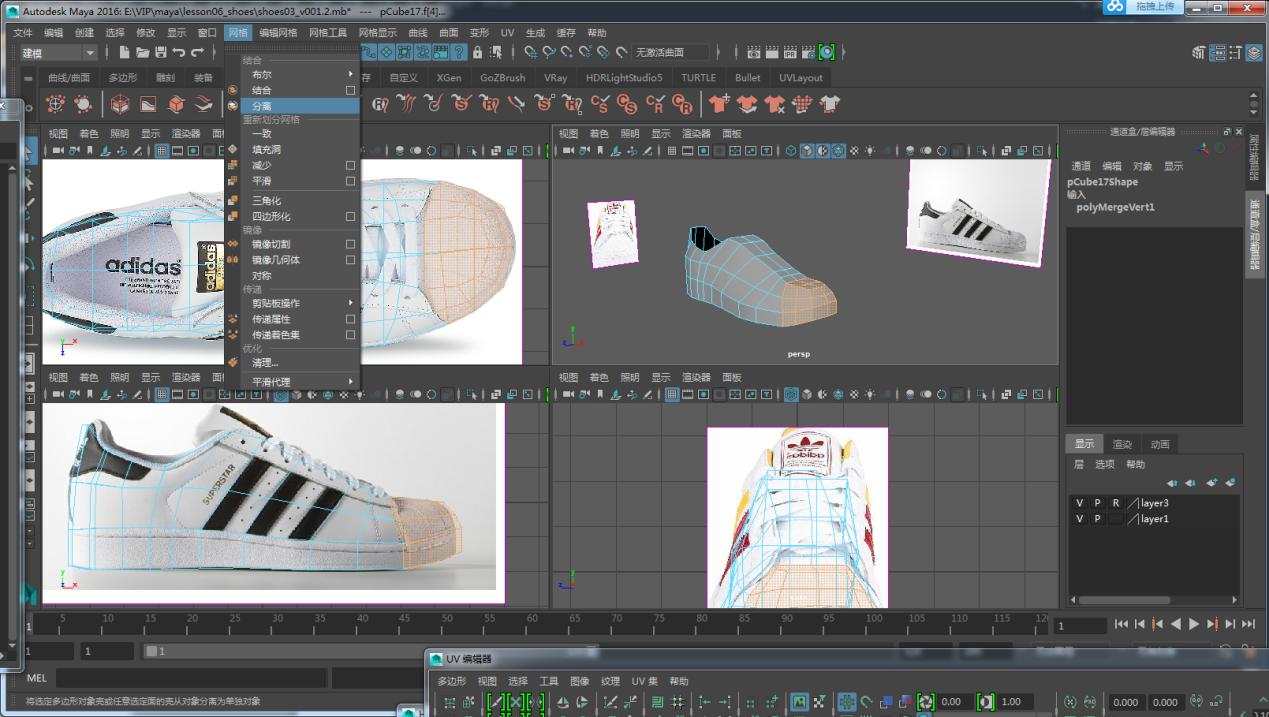This screenshot has height=717, width=1269.
Task: Toggle the R display type box for layer3
Action: pyautogui.click(x=1115, y=503)
